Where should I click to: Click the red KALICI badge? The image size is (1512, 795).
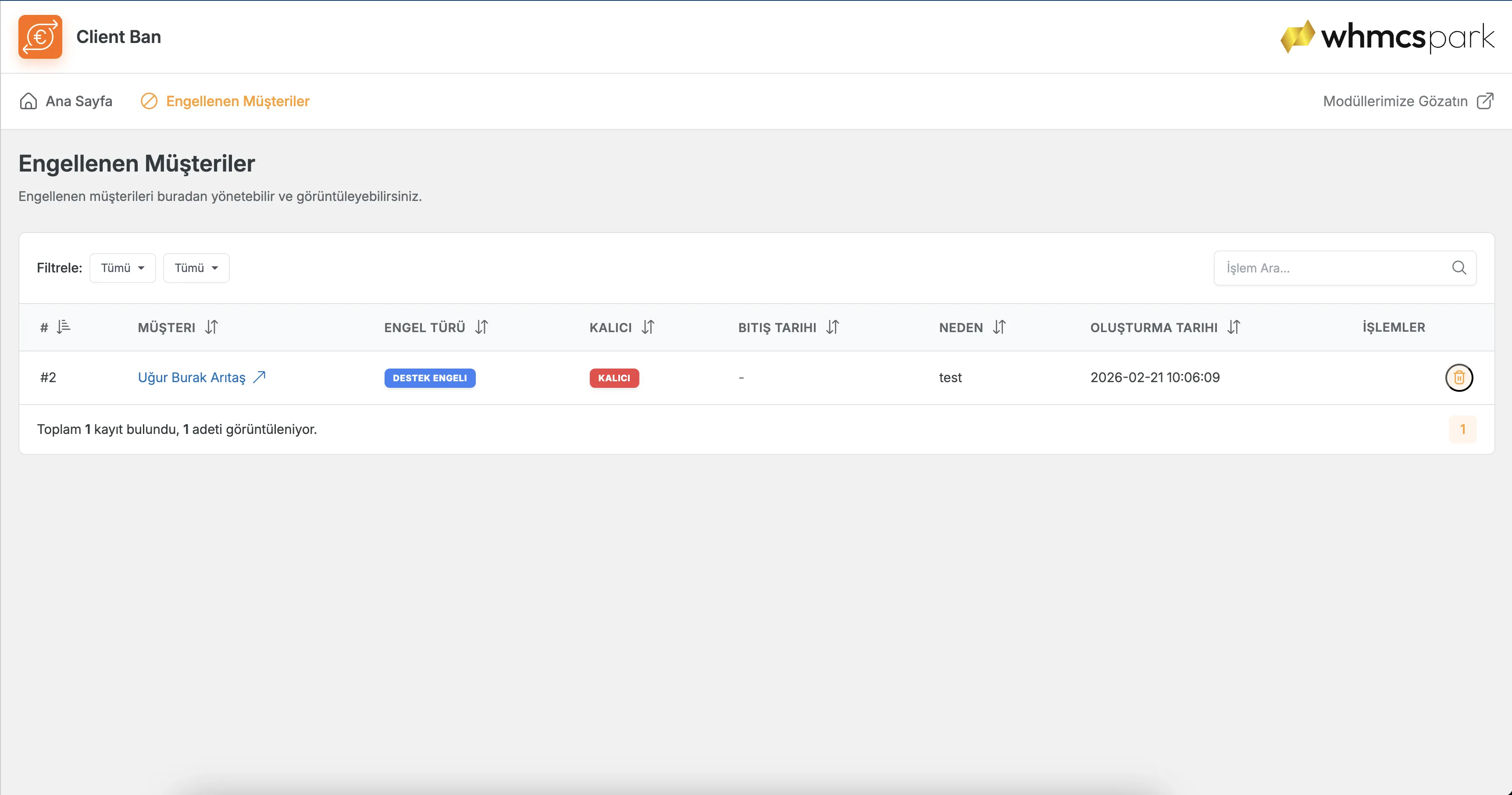click(614, 378)
